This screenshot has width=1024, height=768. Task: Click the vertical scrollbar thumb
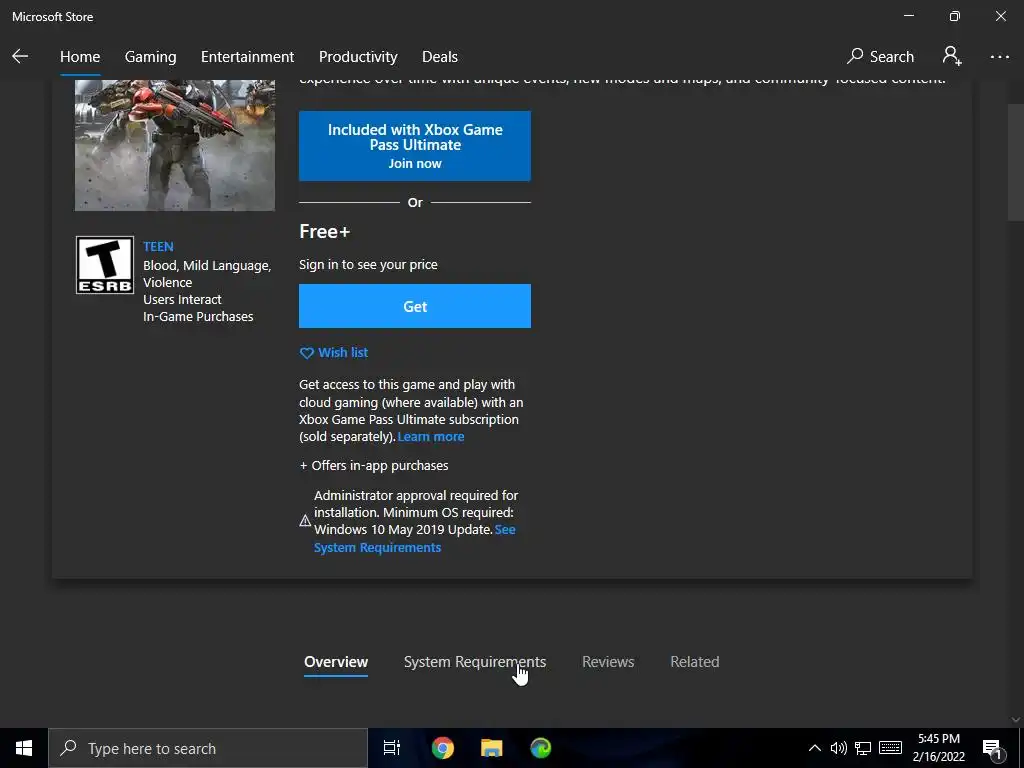click(x=1016, y=162)
